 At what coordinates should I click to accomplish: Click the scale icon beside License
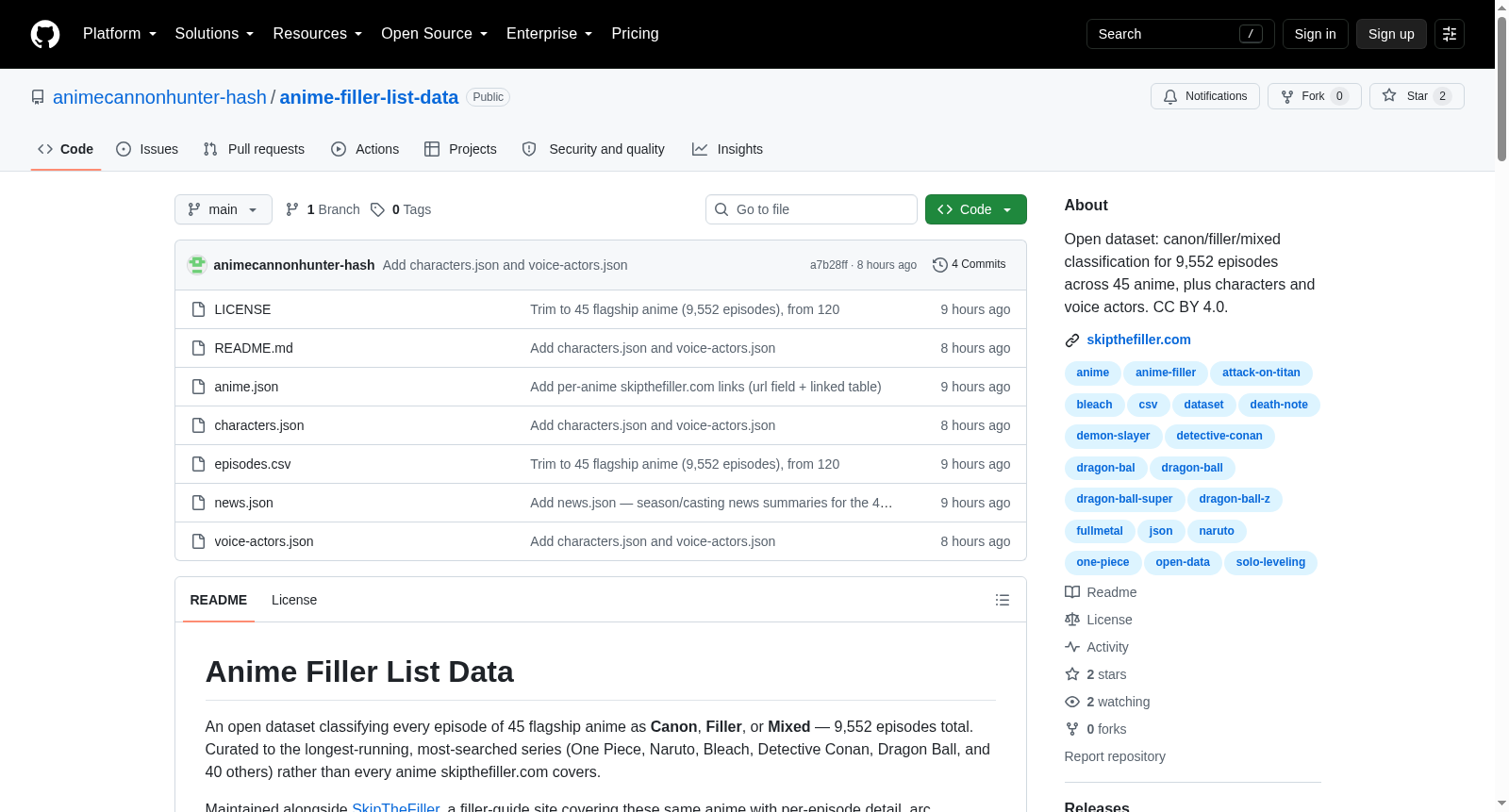[1072, 620]
